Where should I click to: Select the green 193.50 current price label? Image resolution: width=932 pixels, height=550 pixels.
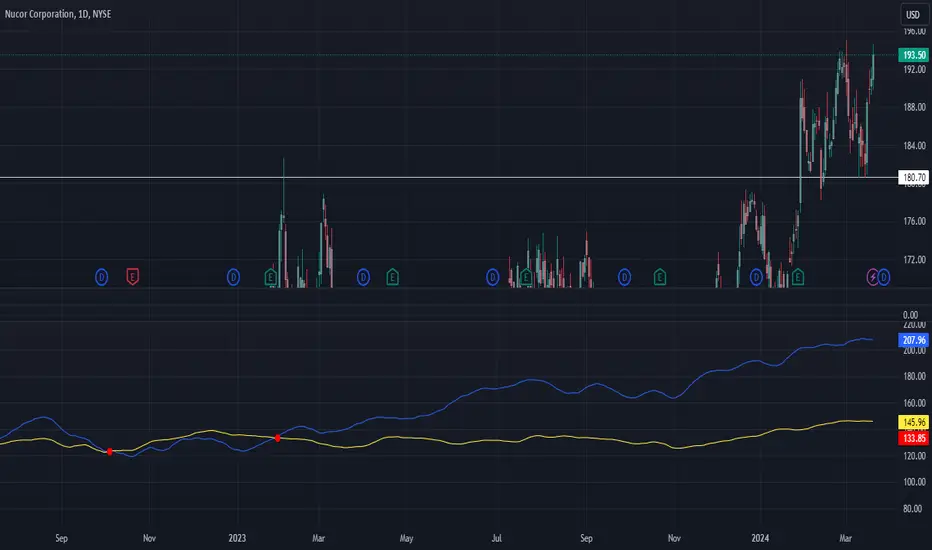(914, 55)
